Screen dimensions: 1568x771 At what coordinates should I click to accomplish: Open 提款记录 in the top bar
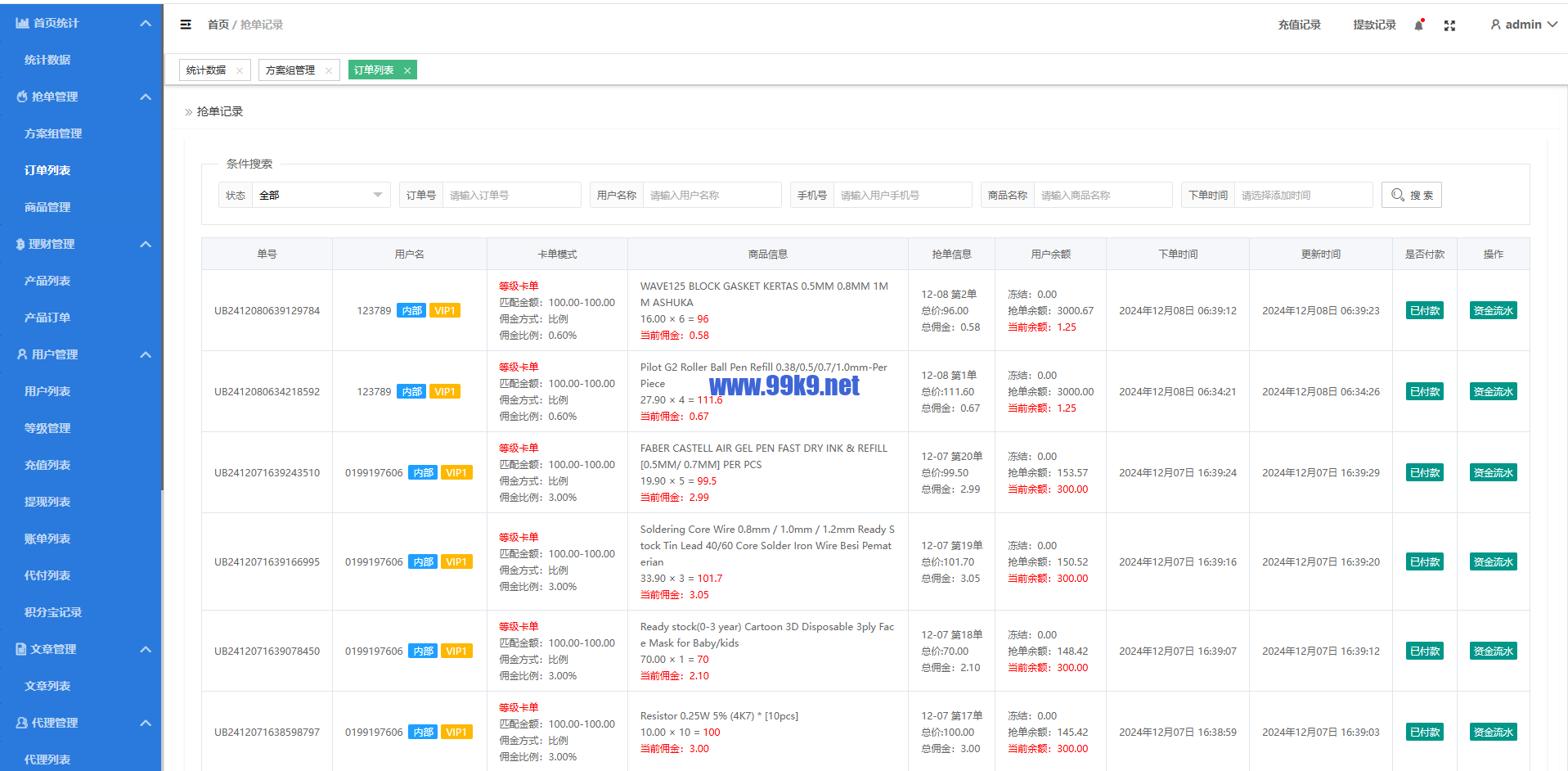click(1374, 25)
